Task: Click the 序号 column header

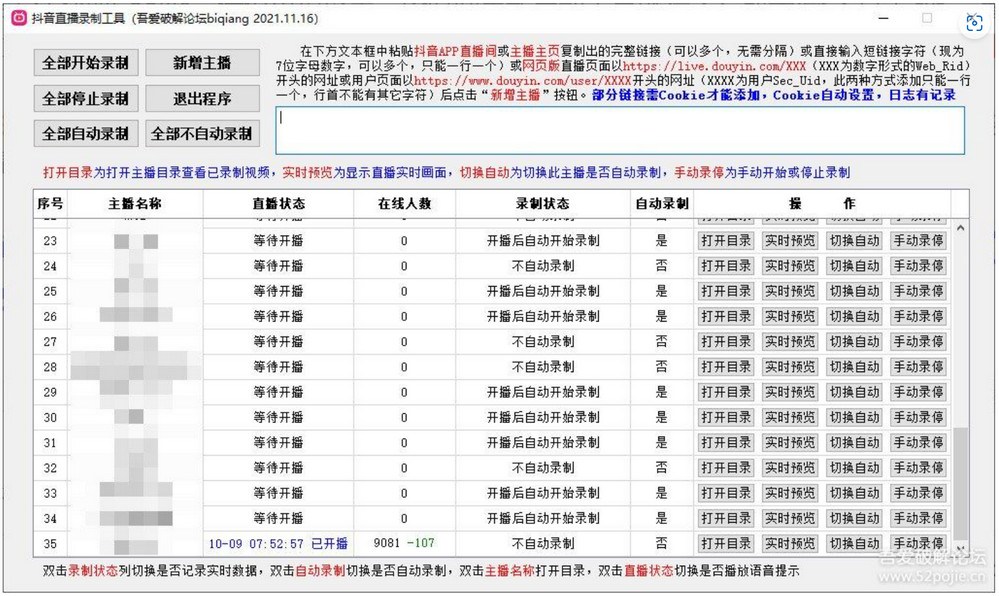Action: [x=50, y=204]
